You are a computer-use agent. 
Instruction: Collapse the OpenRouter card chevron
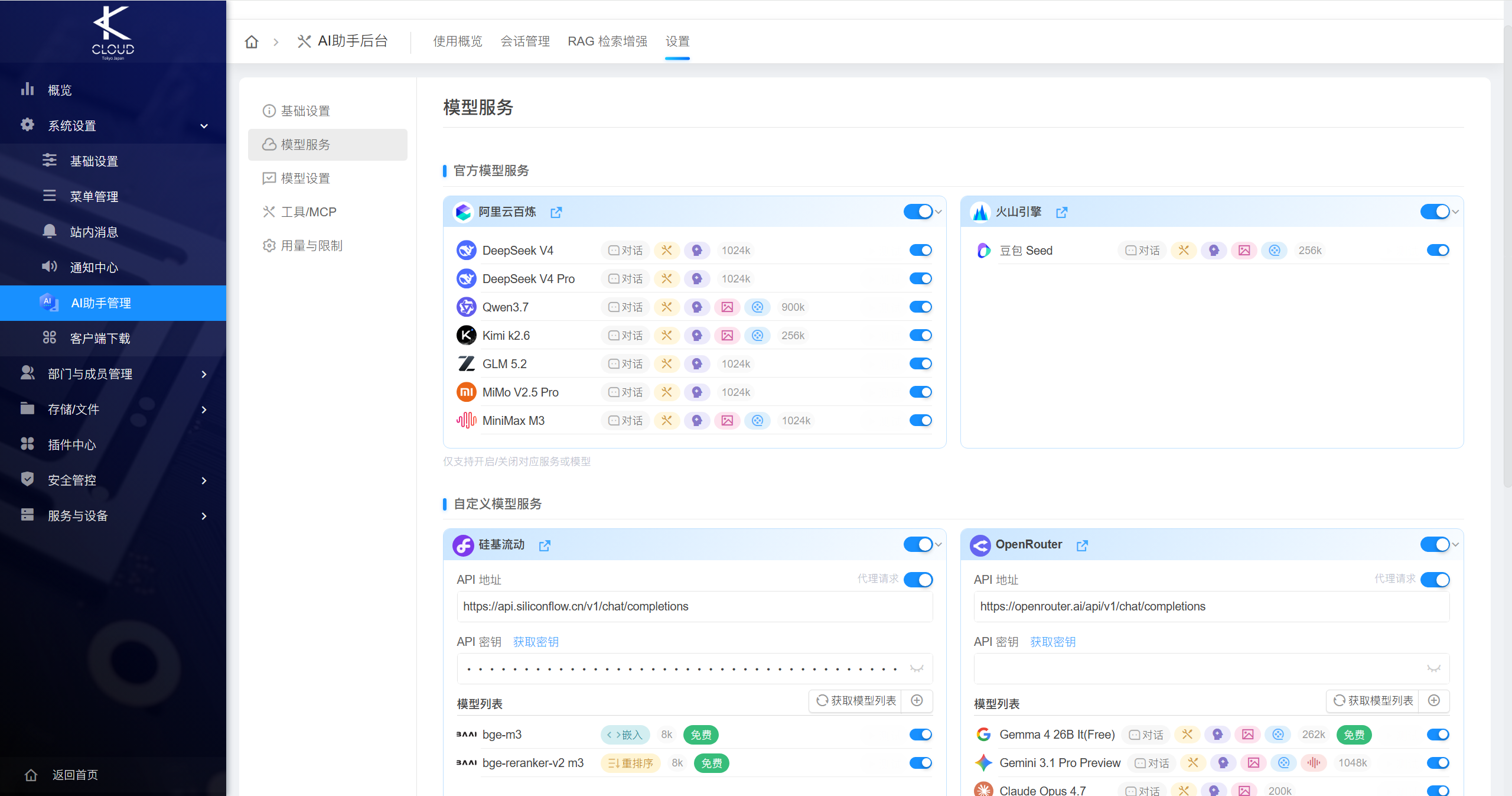1455,545
